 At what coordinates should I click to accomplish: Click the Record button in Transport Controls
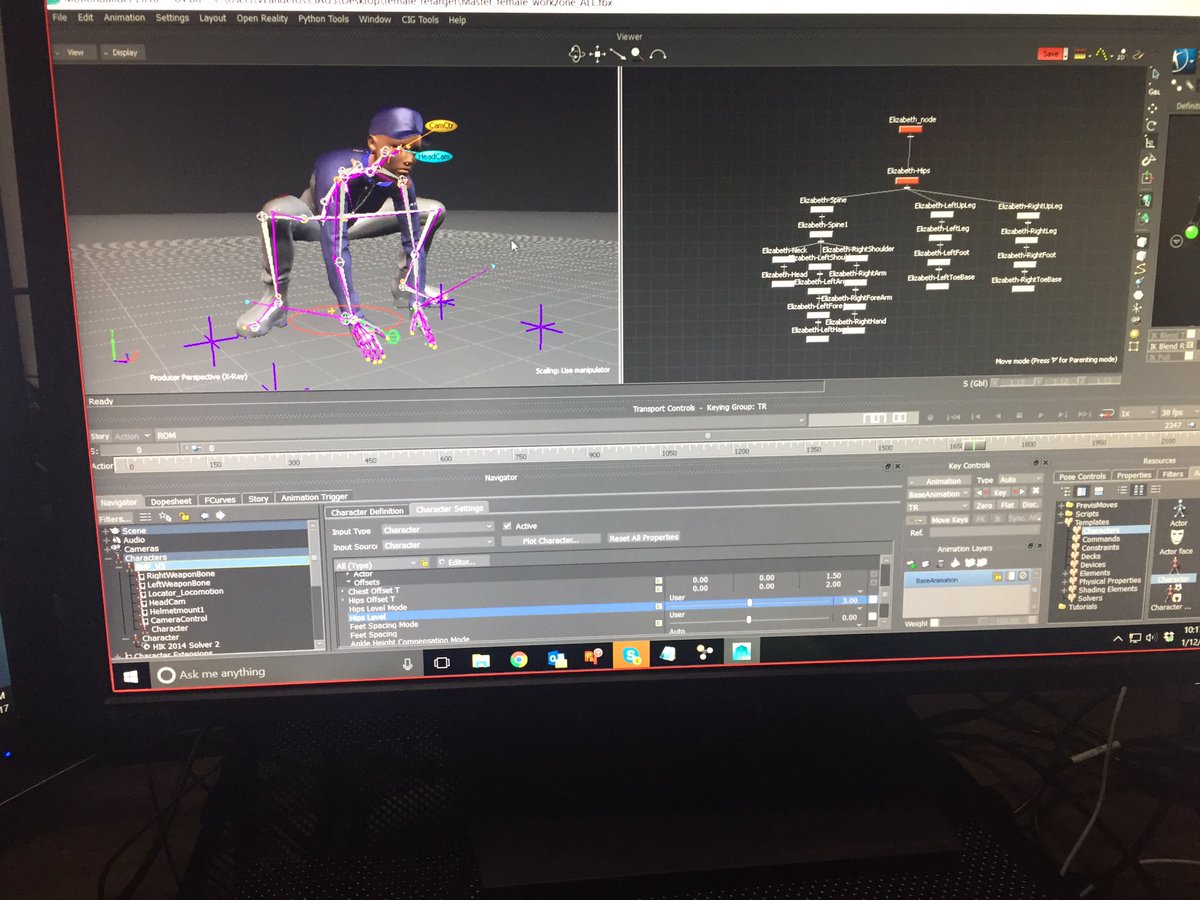pyautogui.click(x=931, y=416)
